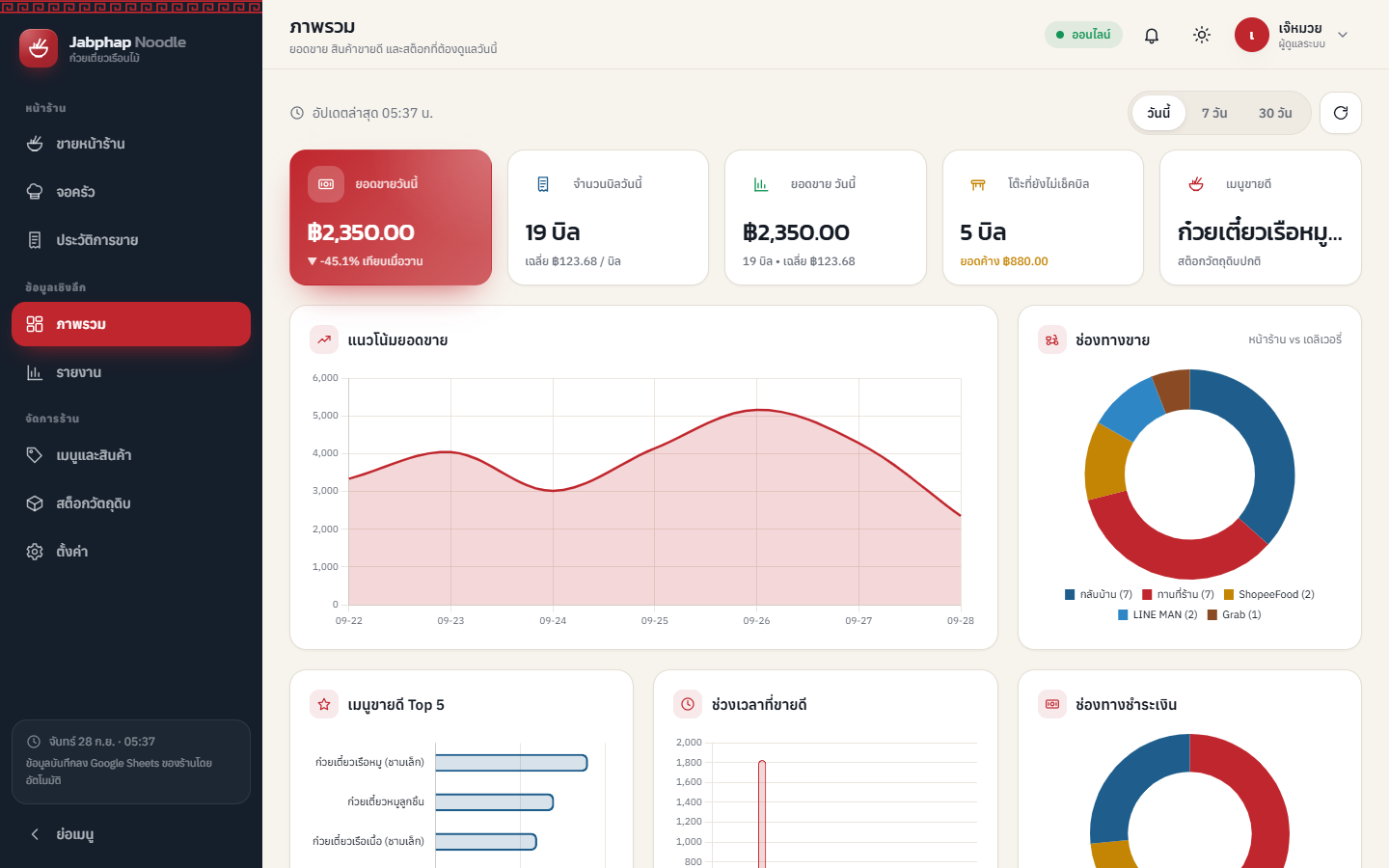Viewport: 1389px width, 868px height.
Task: Click the ก๋วยเตี๋ยวเรือหมู (ชามเล็ก) bar
Action: point(511,763)
